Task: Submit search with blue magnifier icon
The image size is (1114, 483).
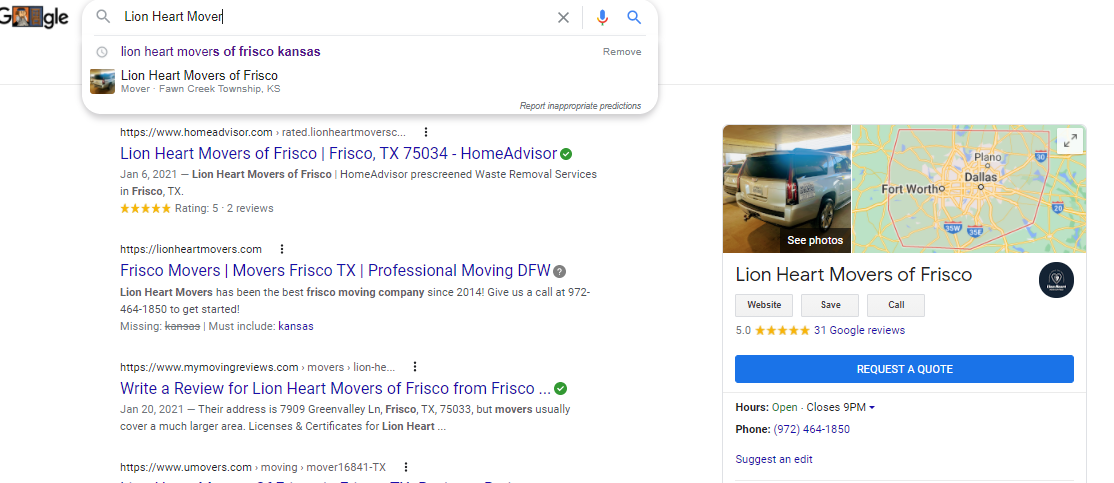Action: click(634, 18)
